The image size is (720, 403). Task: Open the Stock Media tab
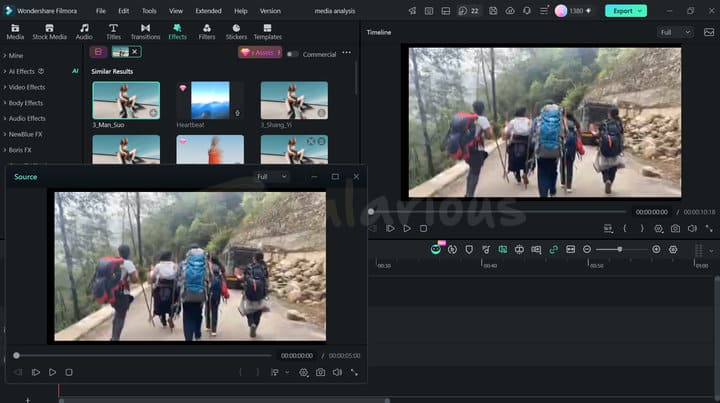point(50,32)
